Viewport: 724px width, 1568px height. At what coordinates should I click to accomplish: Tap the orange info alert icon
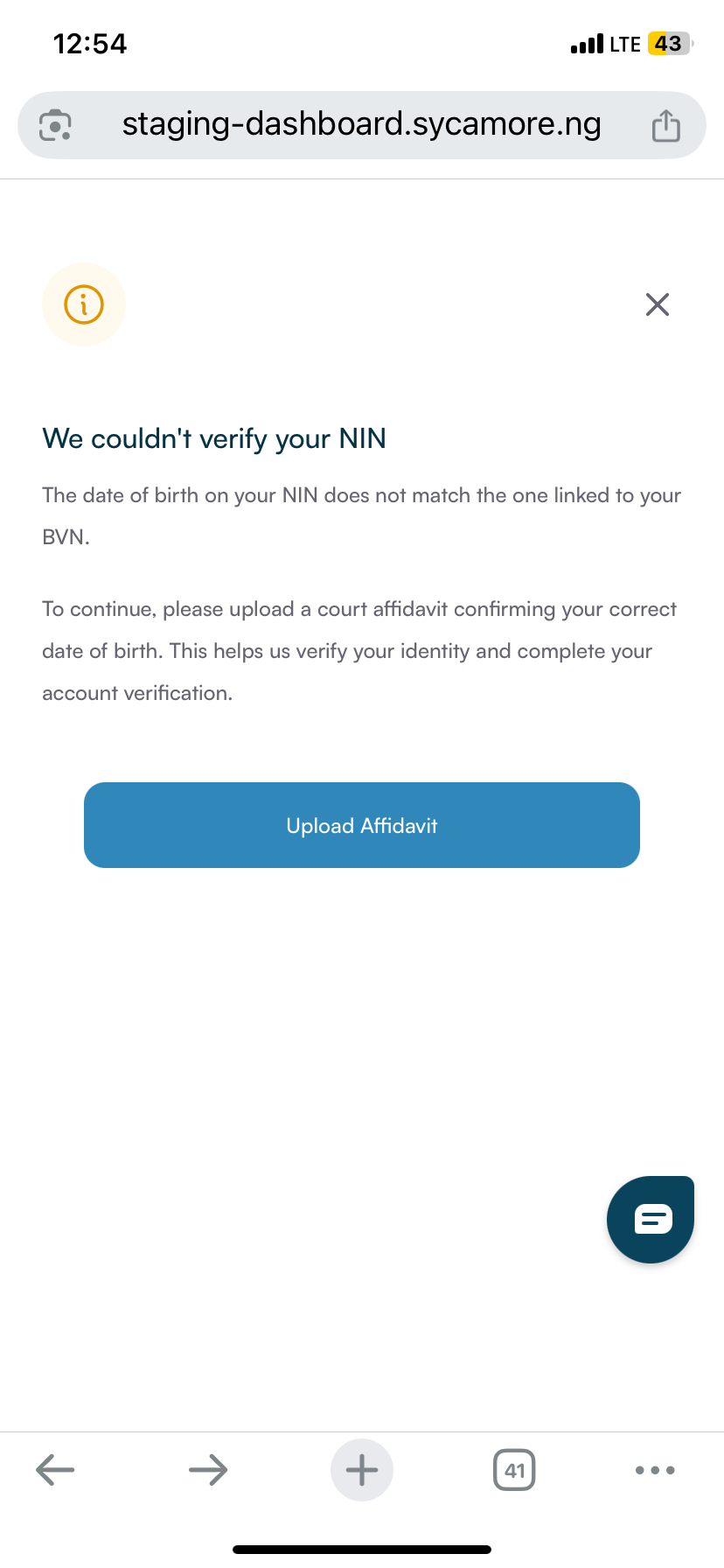tap(84, 304)
